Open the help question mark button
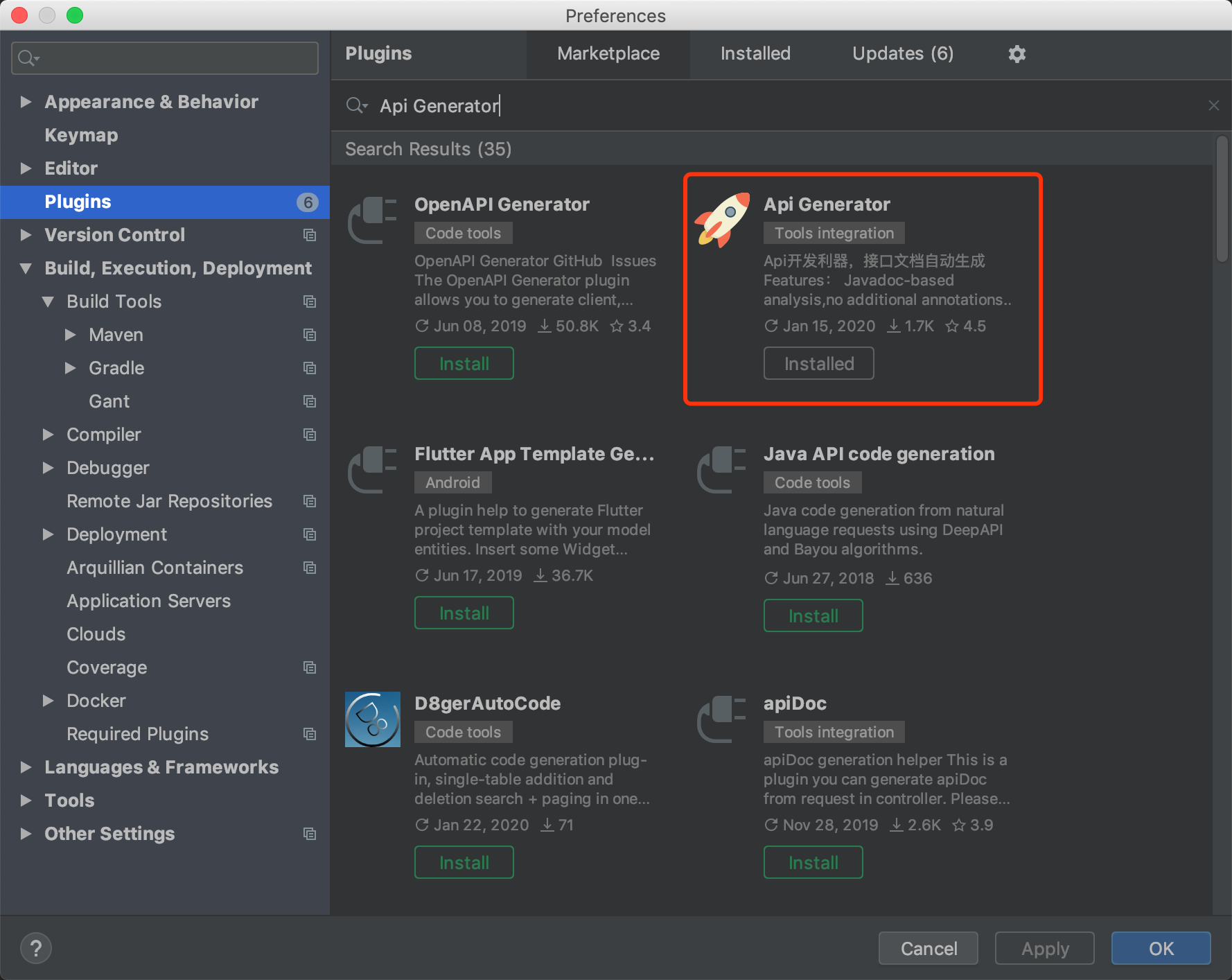 (36, 948)
